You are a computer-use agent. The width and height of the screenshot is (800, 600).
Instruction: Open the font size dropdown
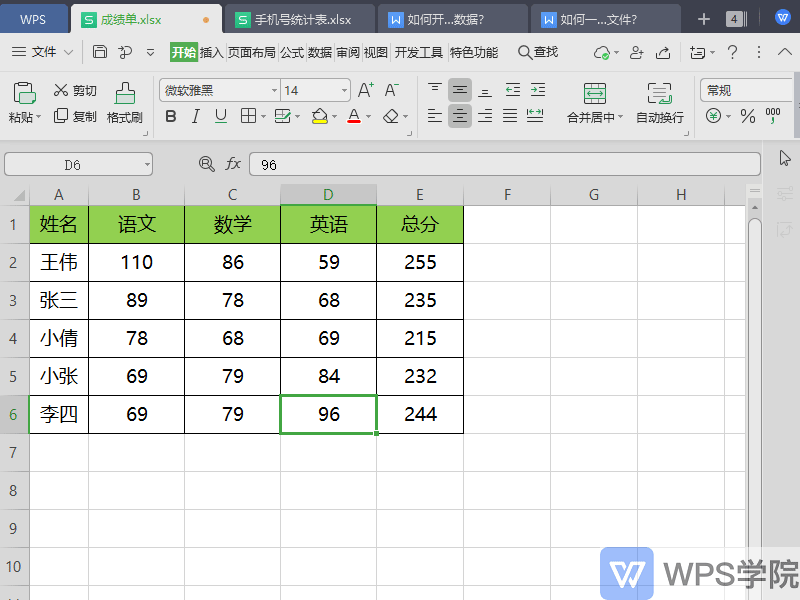point(344,90)
